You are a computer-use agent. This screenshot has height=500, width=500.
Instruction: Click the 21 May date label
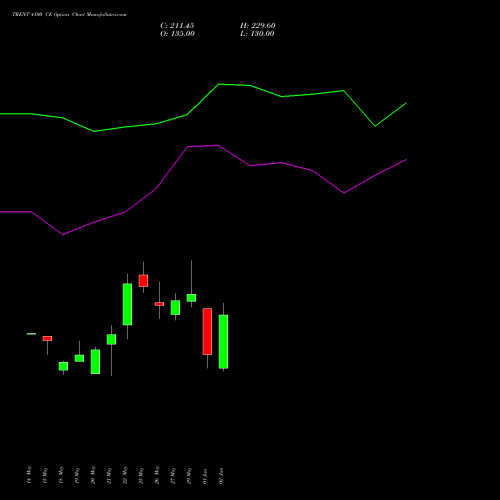pos(109,475)
